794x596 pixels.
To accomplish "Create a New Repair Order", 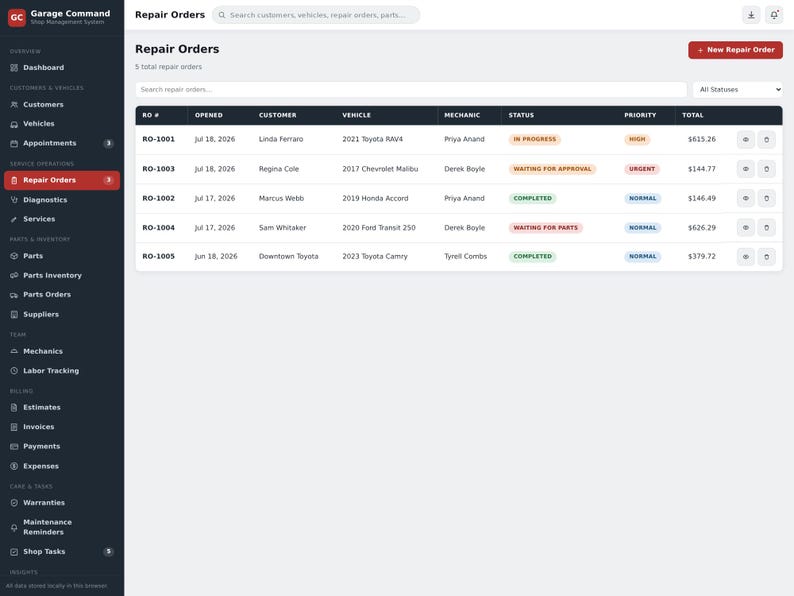I will pyautogui.click(x=735, y=50).
